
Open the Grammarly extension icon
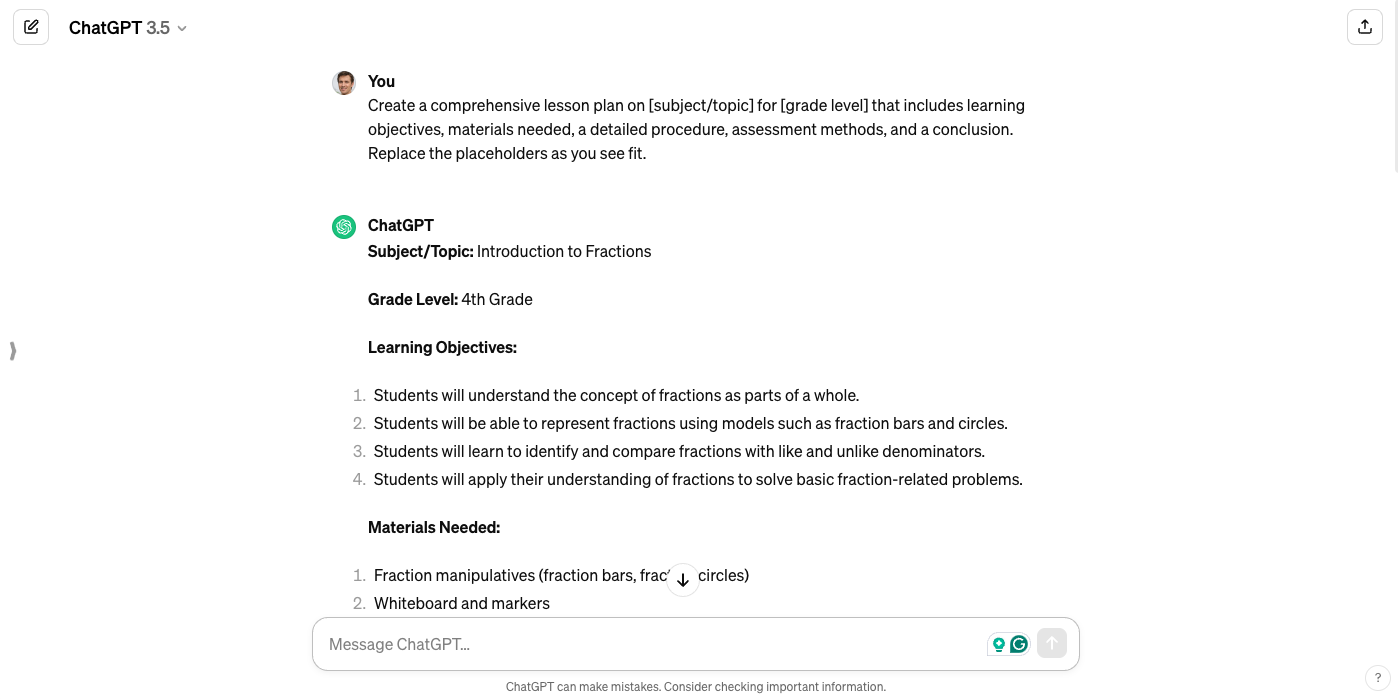[1019, 645]
